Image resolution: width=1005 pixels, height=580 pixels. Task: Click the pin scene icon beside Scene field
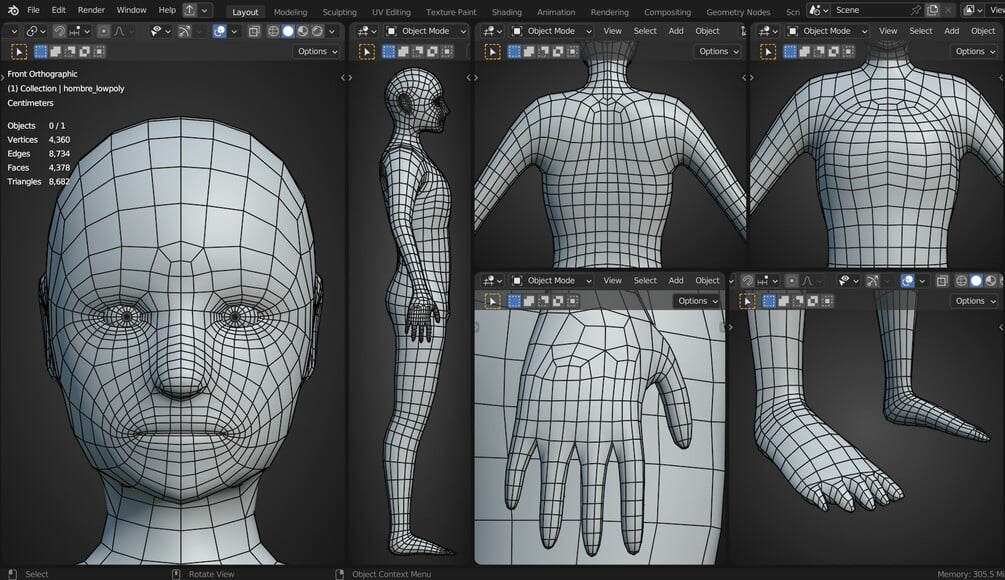(x=914, y=10)
